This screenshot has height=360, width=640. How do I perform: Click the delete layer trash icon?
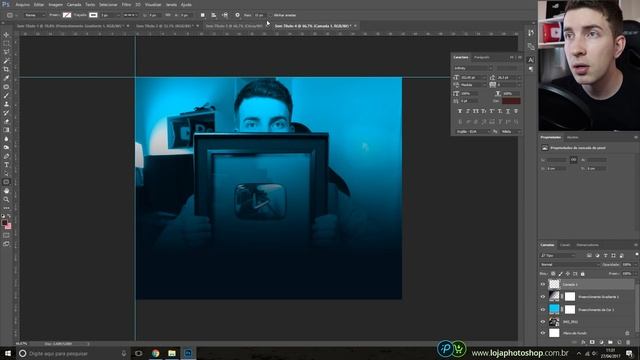coord(628,342)
